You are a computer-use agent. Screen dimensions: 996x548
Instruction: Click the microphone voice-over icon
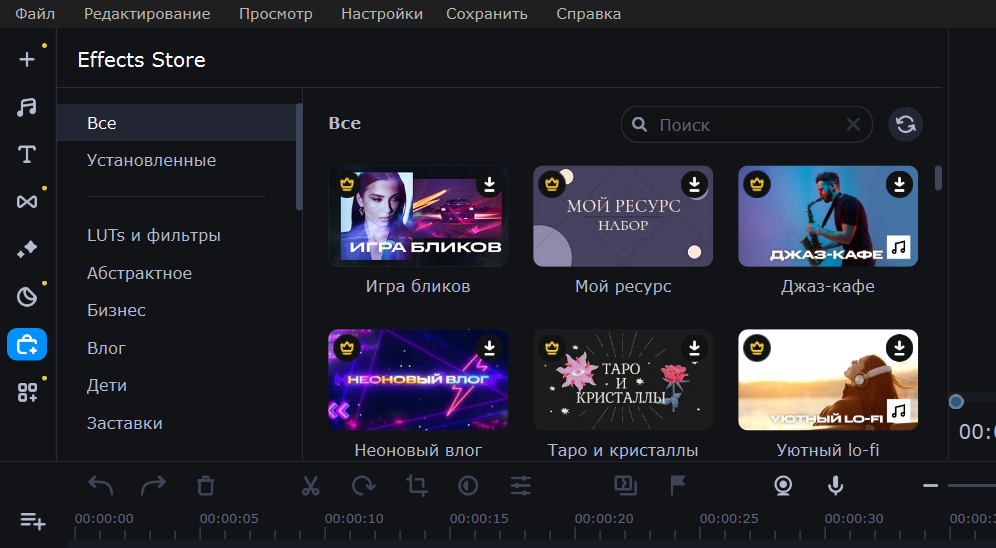pos(835,486)
